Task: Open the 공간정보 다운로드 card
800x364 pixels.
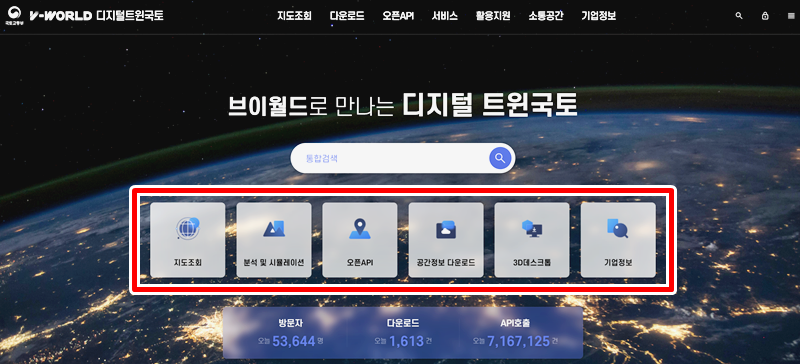Action: point(446,240)
